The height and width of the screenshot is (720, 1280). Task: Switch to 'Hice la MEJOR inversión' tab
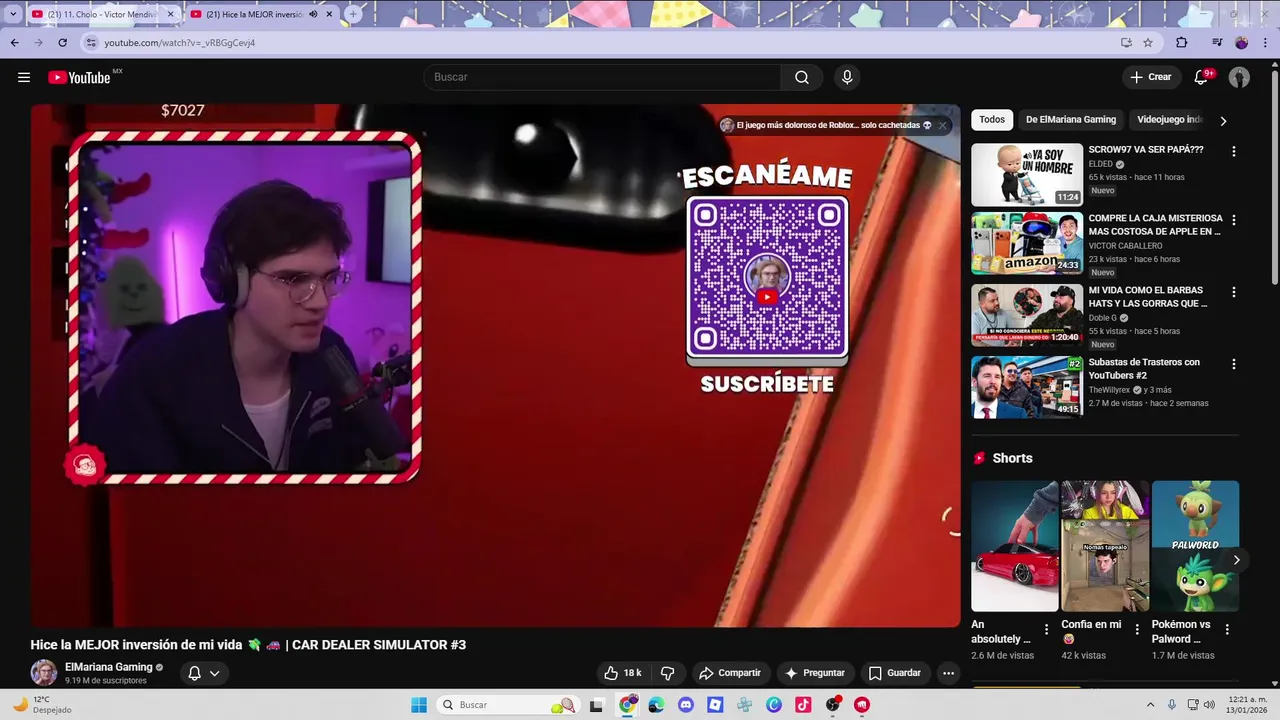click(x=262, y=14)
